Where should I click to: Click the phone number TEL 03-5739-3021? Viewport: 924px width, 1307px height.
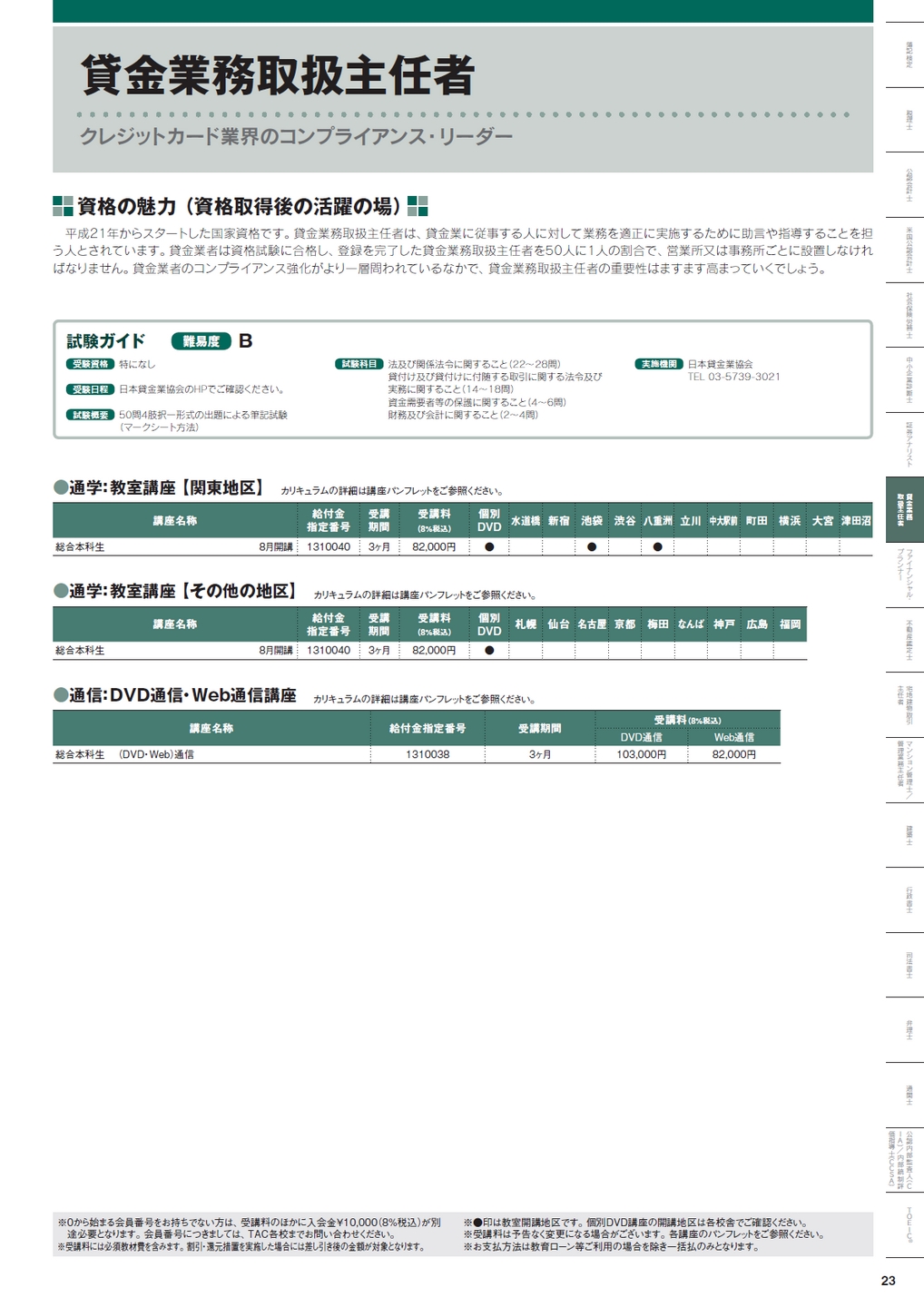pos(733,377)
